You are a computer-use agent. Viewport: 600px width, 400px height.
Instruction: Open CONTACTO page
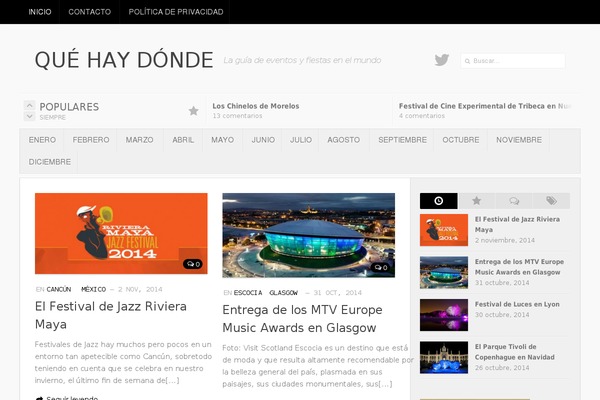click(x=90, y=12)
